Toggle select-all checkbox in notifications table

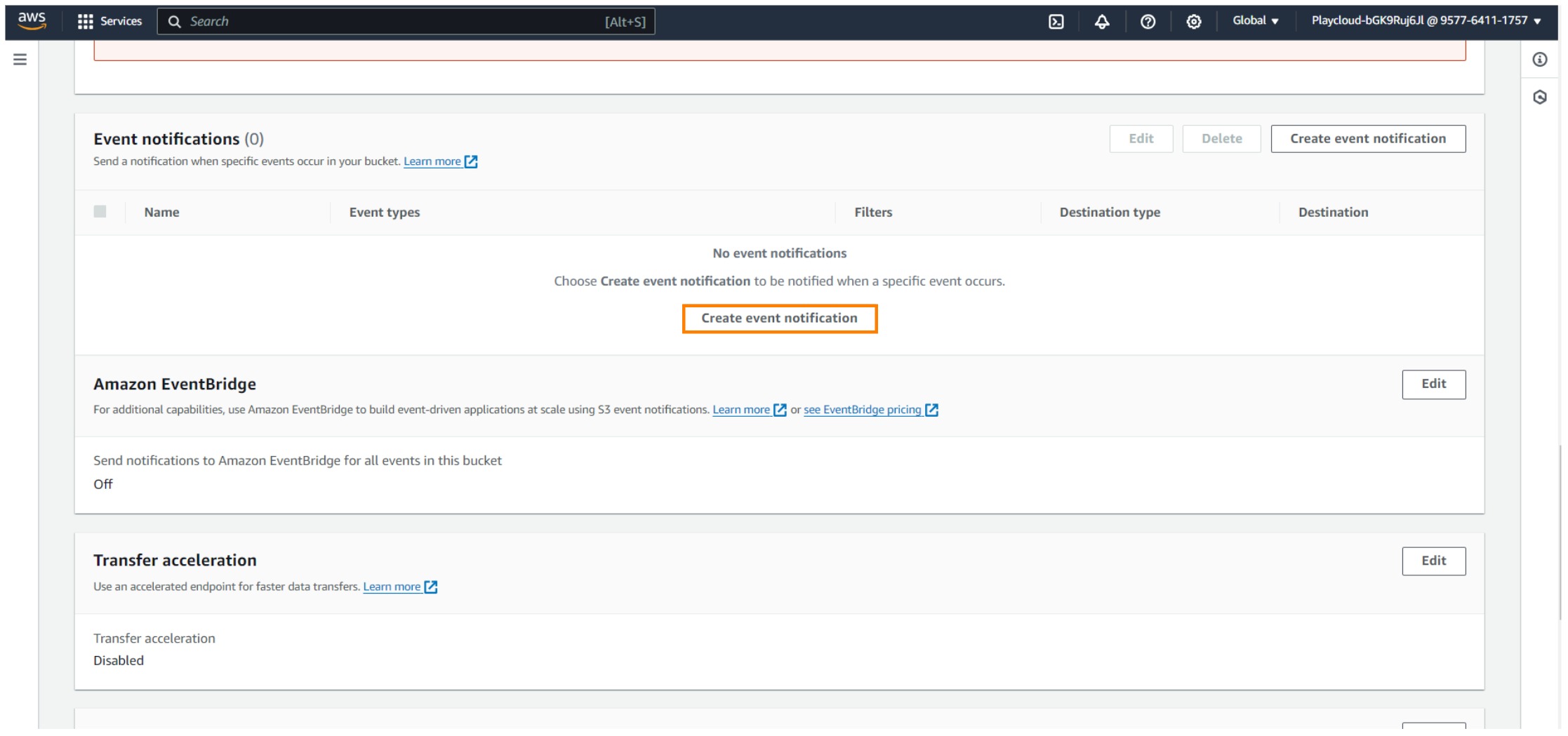click(x=100, y=212)
